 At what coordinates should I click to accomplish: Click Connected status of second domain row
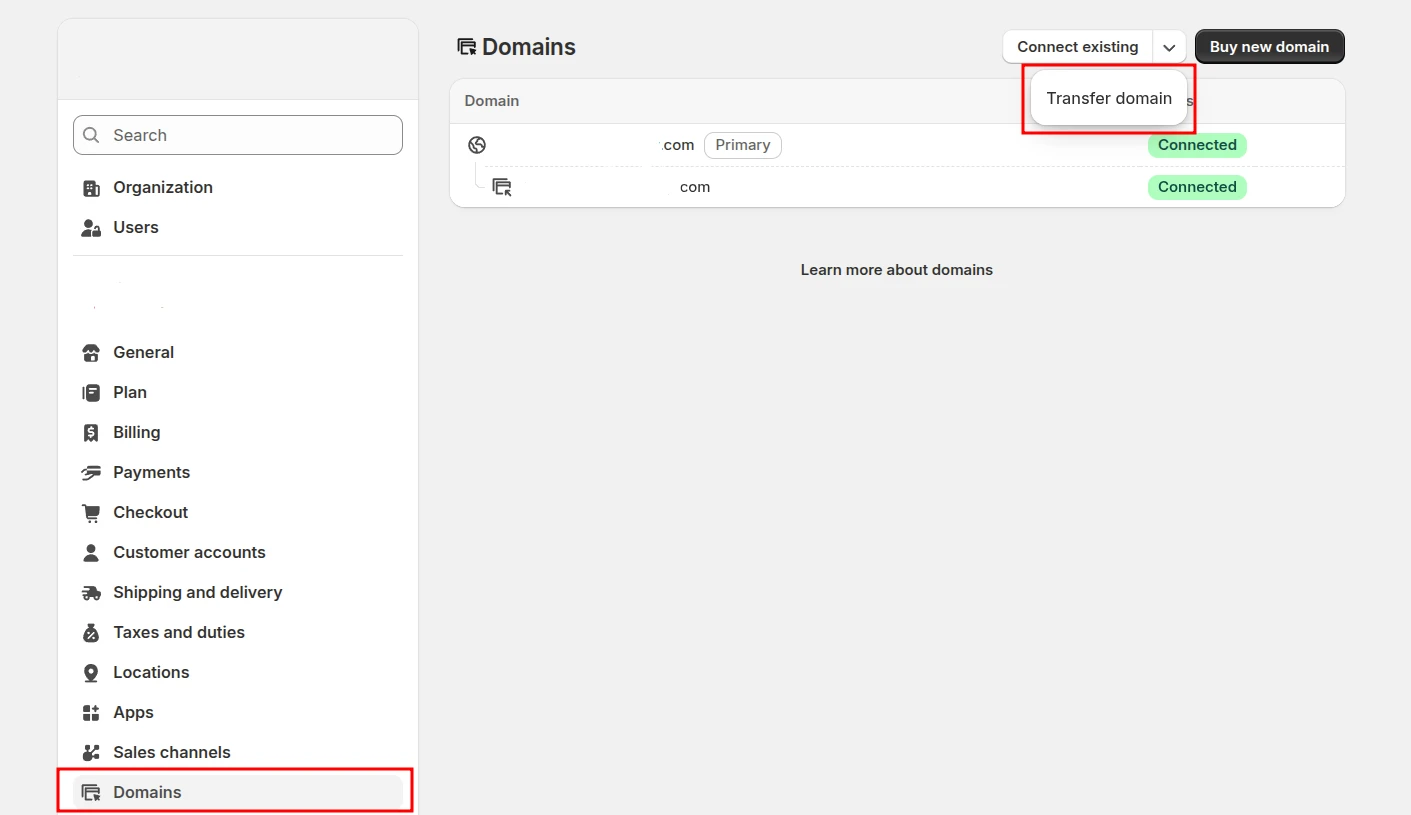tap(1197, 187)
